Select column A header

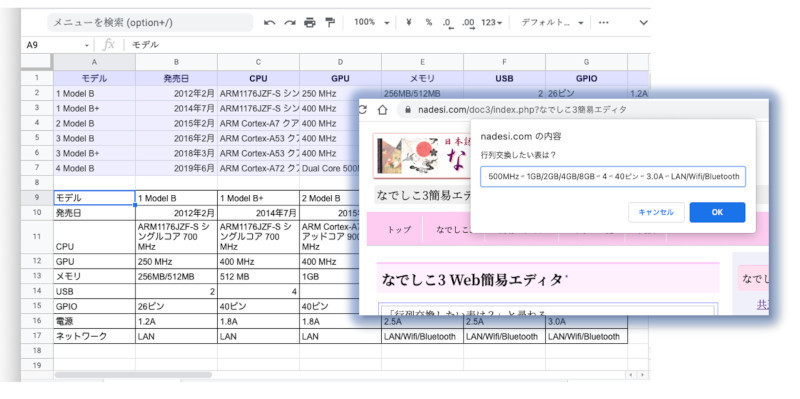[x=94, y=62]
